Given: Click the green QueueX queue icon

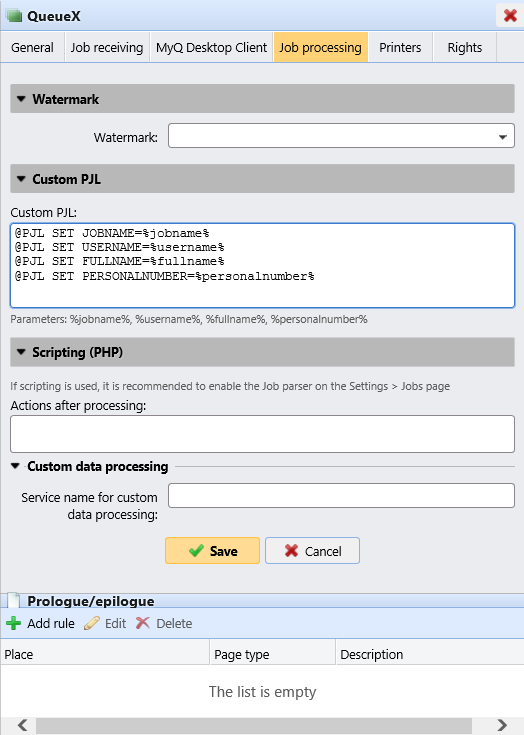Looking at the screenshot, I should [14, 15].
